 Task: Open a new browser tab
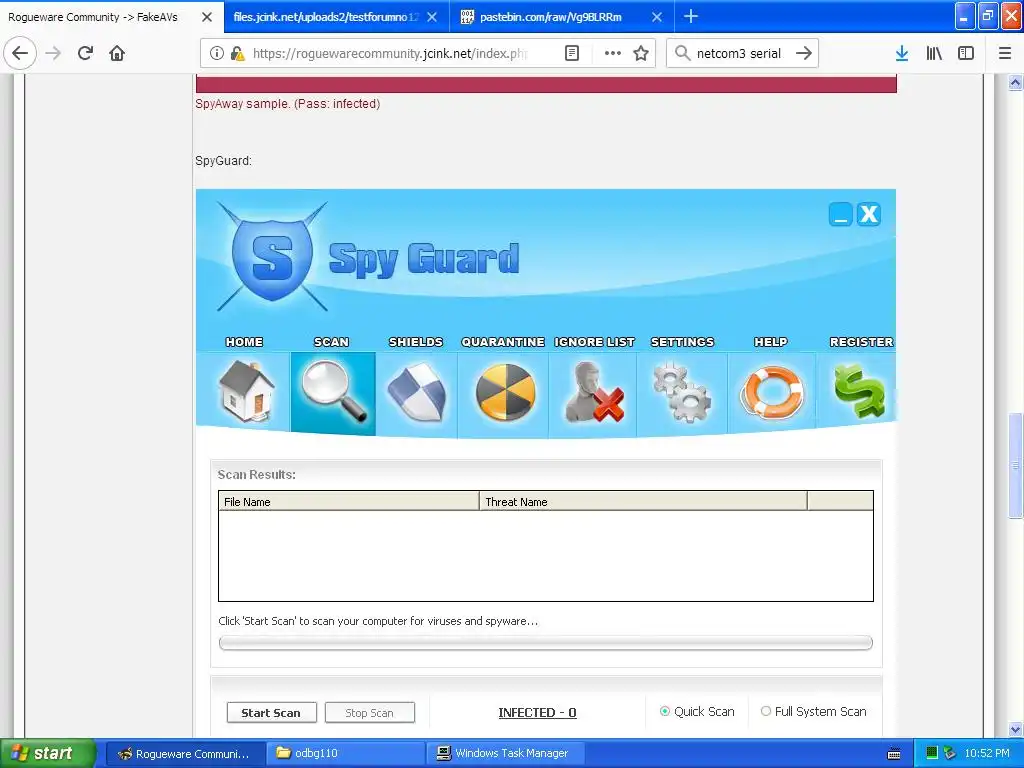pyautogui.click(x=691, y=16)
